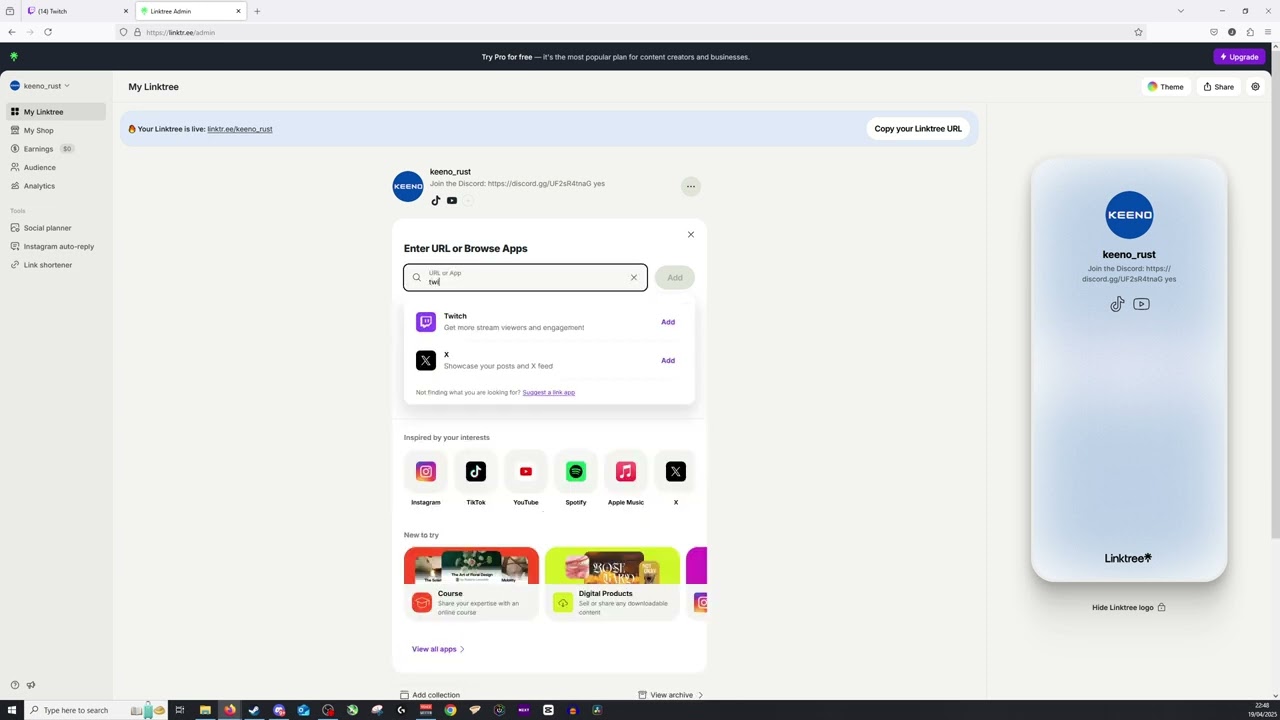Select X icon in search results
The image size is (1280, 720).
426,360
